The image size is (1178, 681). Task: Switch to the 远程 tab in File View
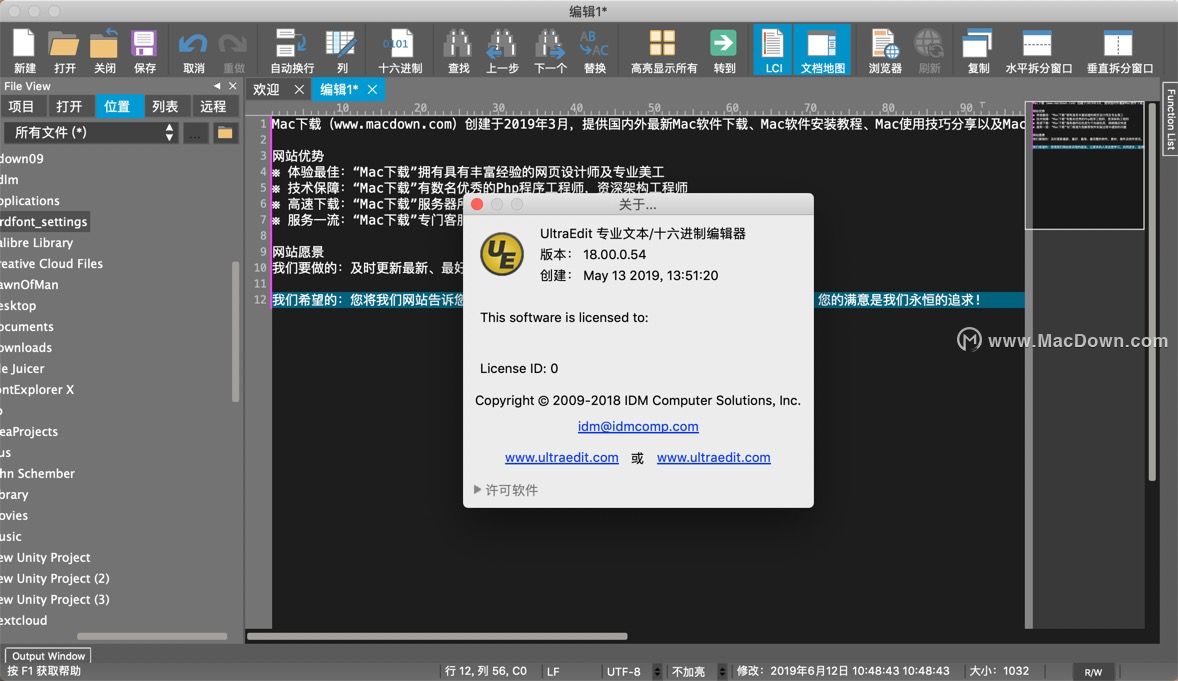tap(213, 107)
